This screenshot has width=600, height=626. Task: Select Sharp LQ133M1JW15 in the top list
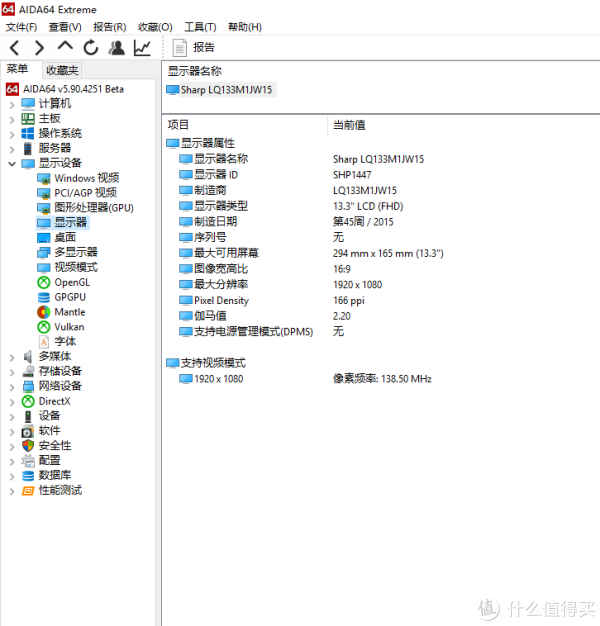click(x=221, y=90)
